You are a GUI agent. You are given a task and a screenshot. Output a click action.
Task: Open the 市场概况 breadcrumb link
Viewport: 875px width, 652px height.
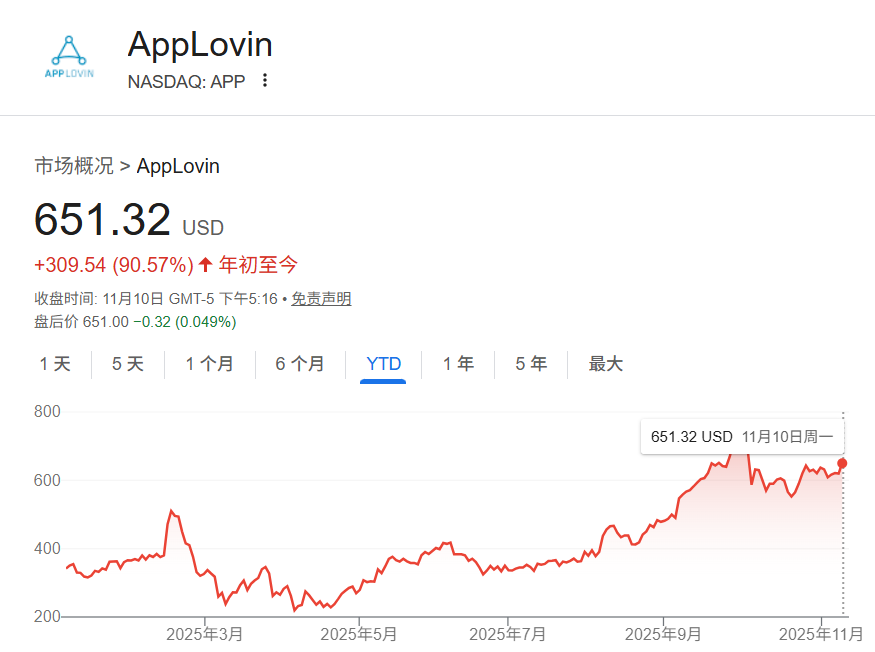coord(74,166)
